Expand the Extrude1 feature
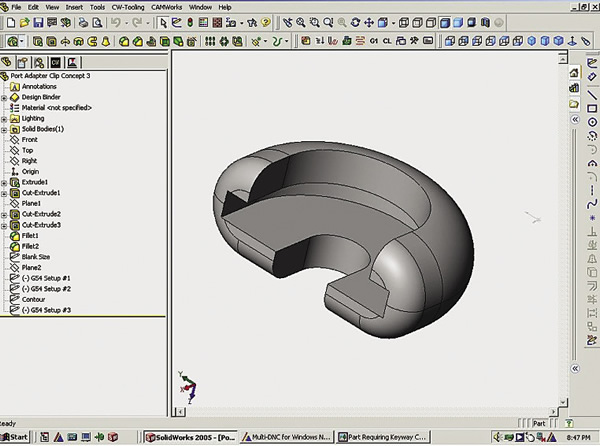600x446 pixels. 4,183
